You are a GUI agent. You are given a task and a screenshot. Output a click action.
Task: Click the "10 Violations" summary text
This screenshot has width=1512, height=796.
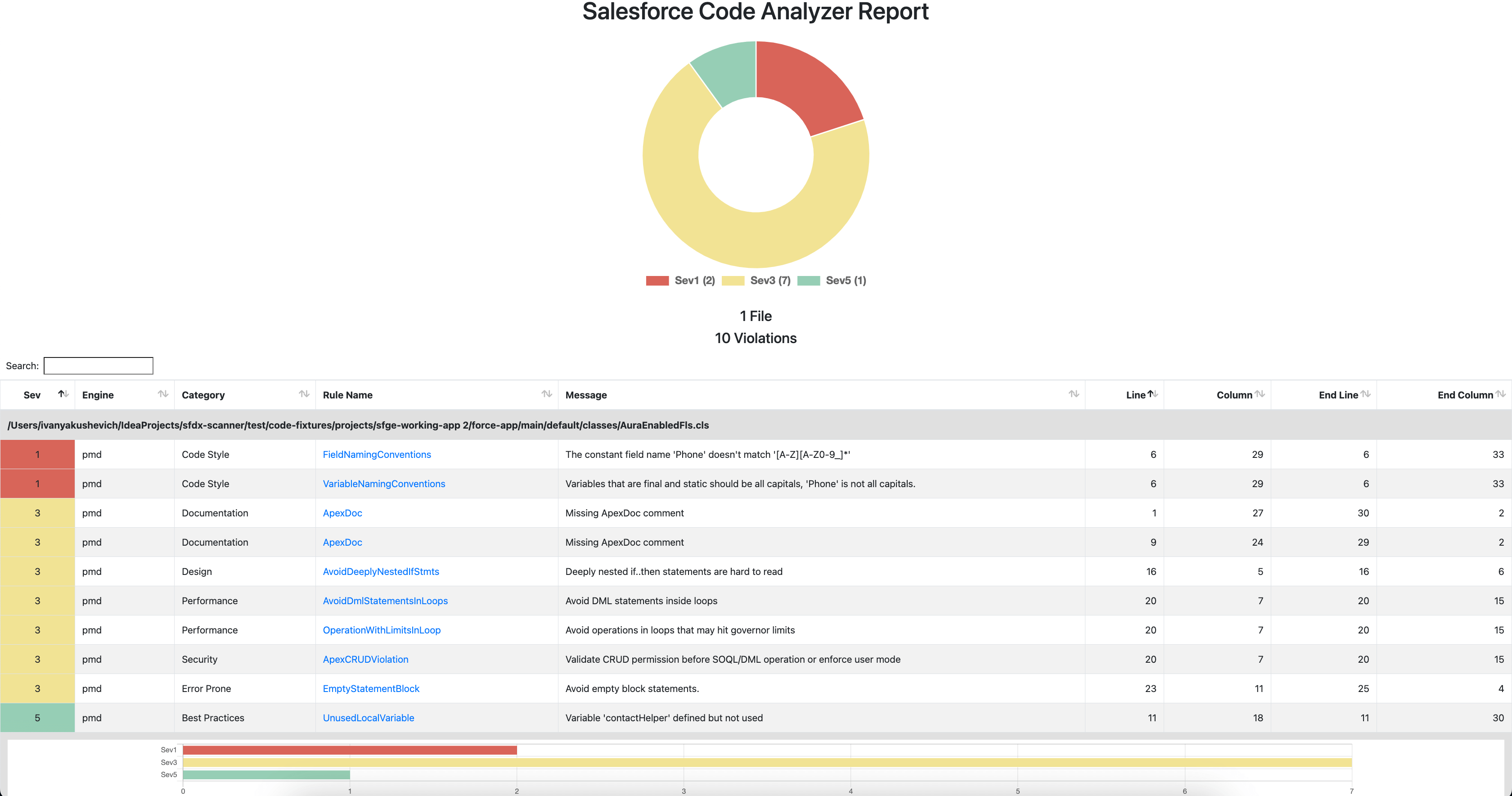pos(756,339)
